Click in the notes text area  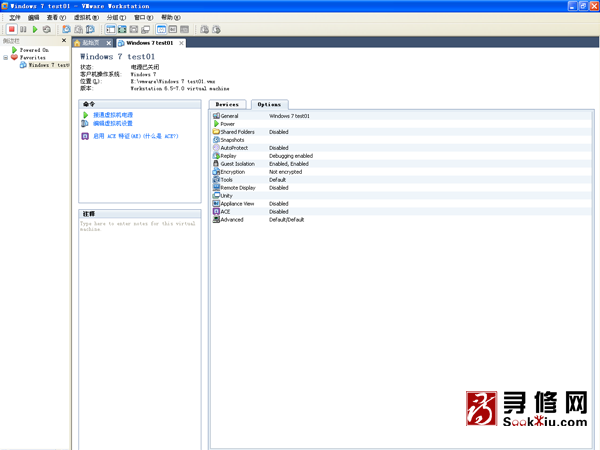(140, 333)
